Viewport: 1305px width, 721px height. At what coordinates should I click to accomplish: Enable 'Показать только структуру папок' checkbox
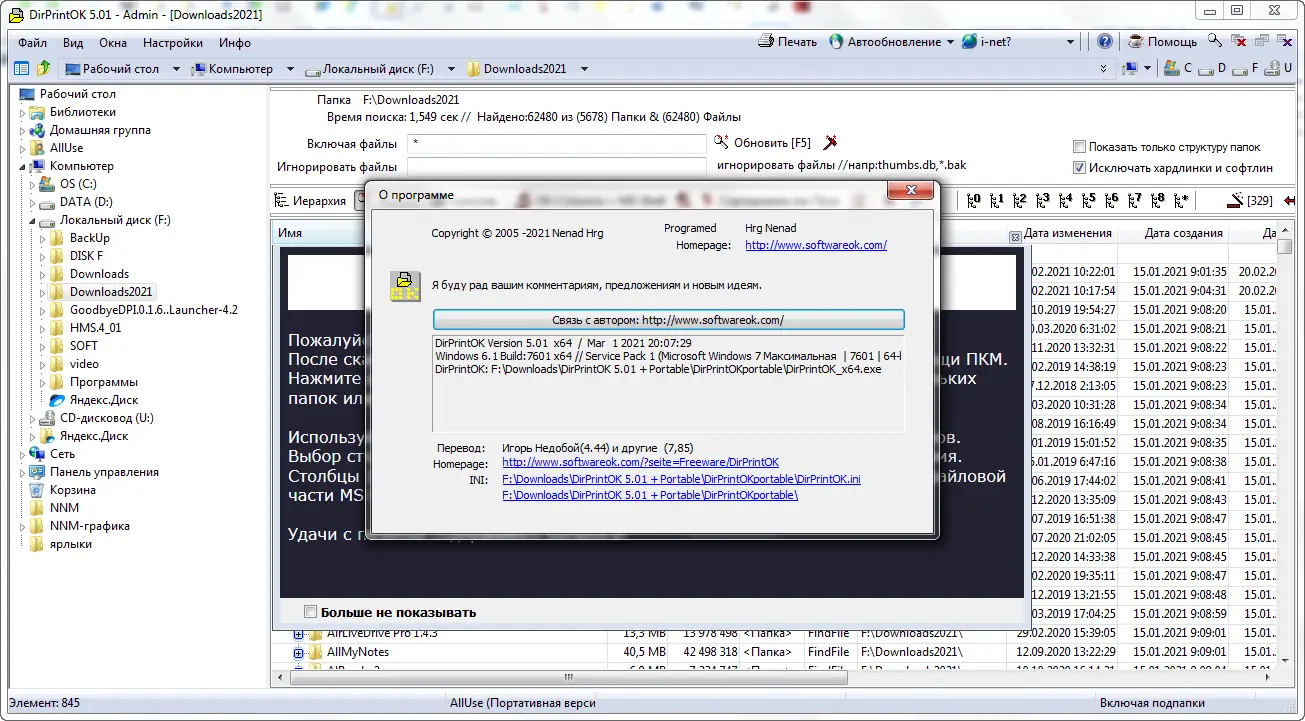coord(1079,147)
